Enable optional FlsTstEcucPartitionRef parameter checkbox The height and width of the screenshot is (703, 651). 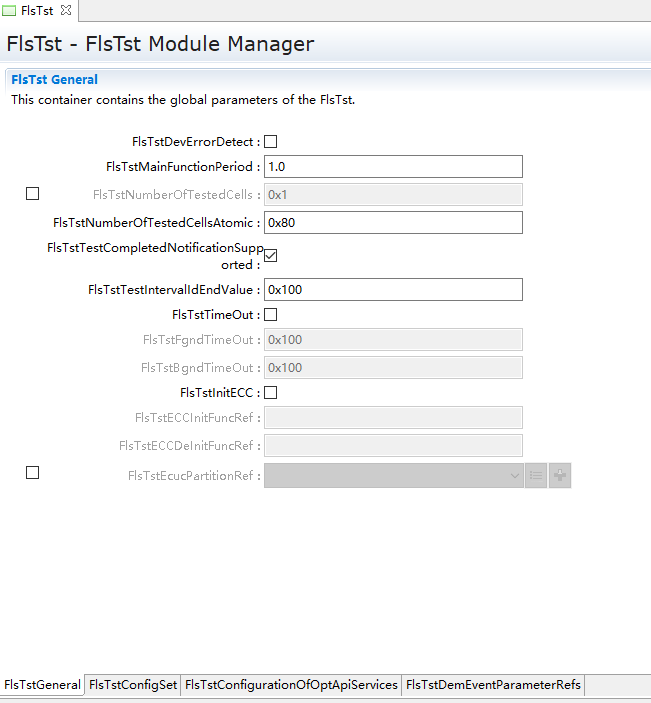32,473
